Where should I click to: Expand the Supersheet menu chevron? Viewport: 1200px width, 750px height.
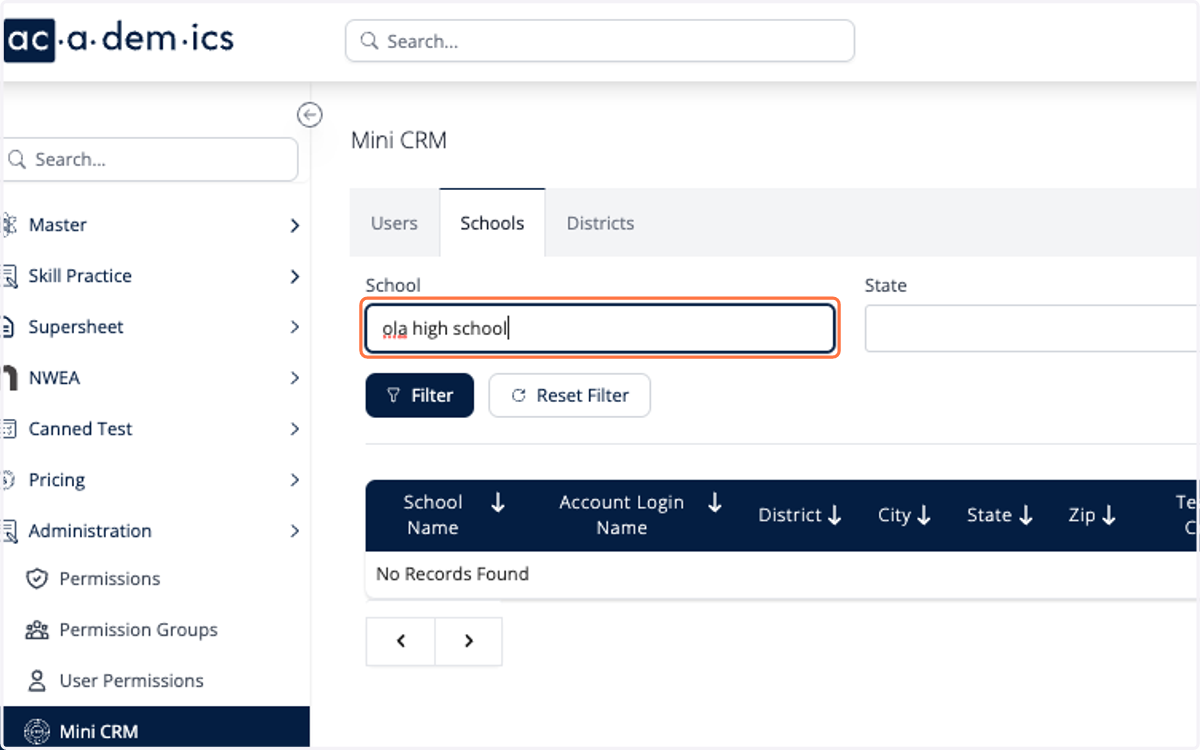click(x=294, y=327)
